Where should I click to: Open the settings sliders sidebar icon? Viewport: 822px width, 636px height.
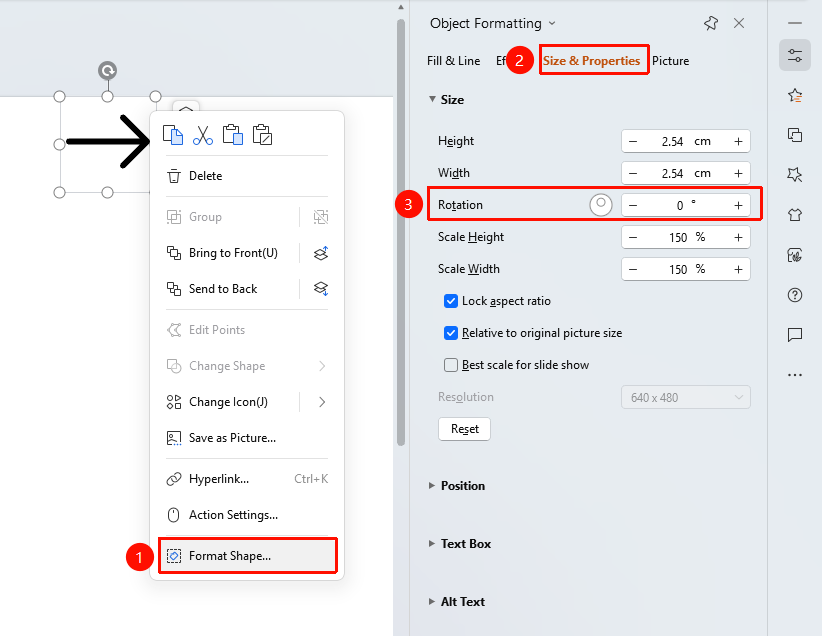point(795,55)
